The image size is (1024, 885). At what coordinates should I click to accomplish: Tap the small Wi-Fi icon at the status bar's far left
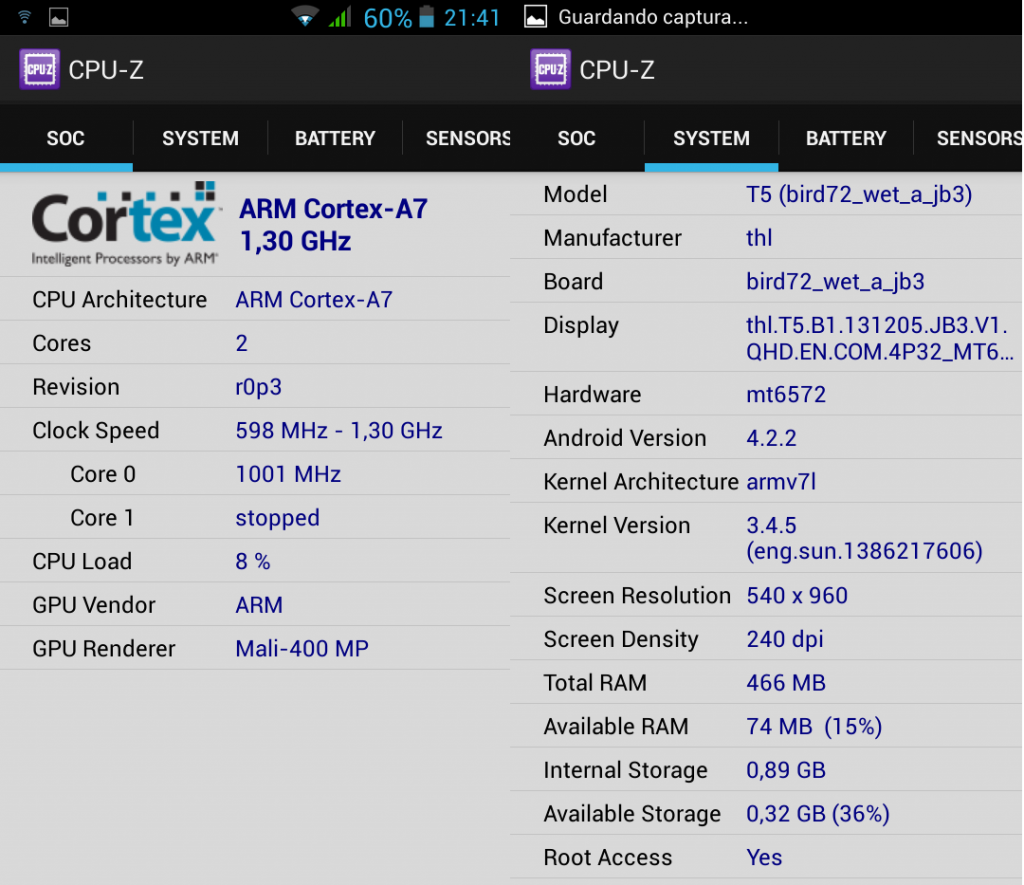[24, 17]
